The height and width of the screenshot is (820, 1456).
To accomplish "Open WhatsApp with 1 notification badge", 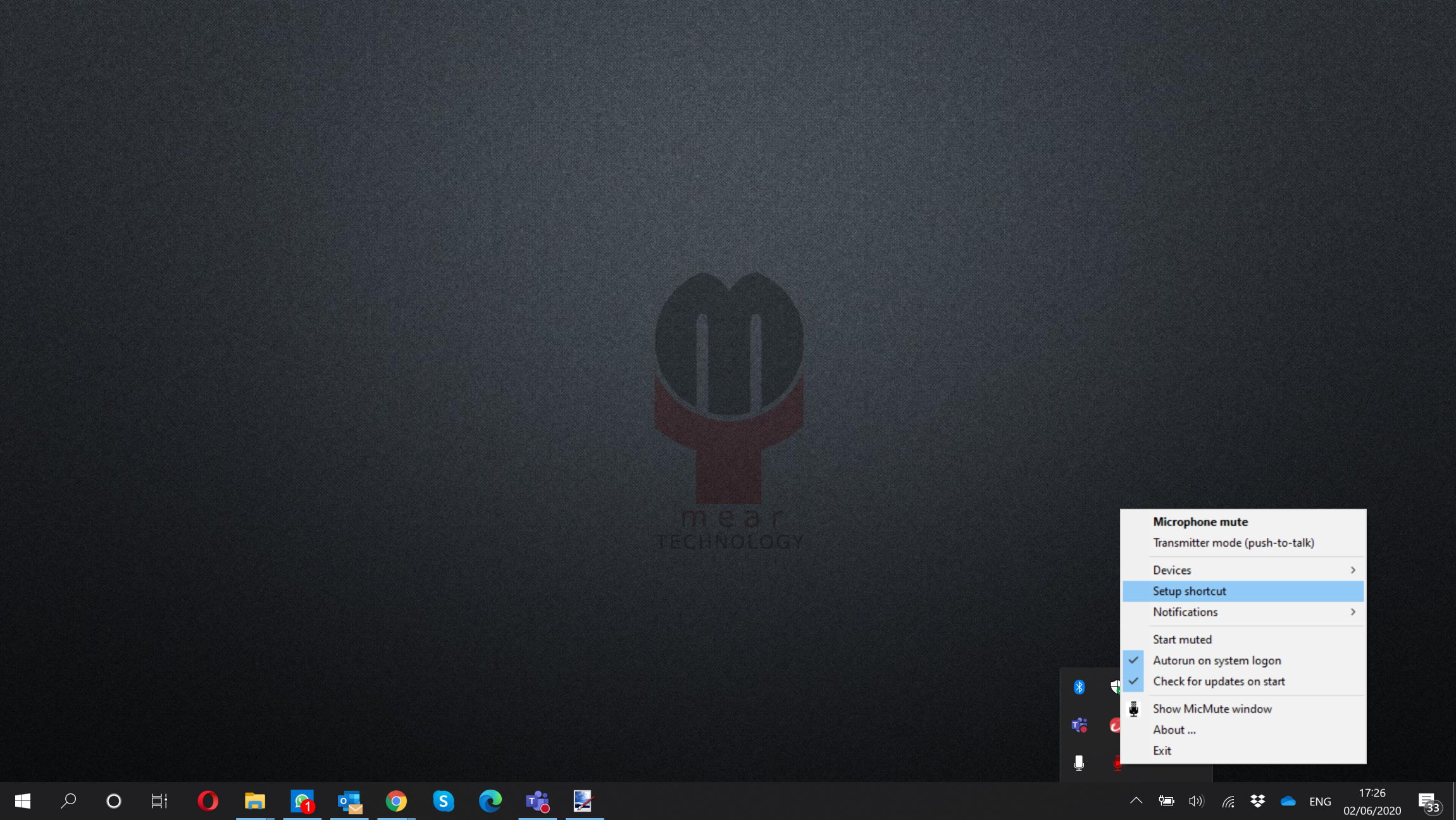I will (302, 801).
